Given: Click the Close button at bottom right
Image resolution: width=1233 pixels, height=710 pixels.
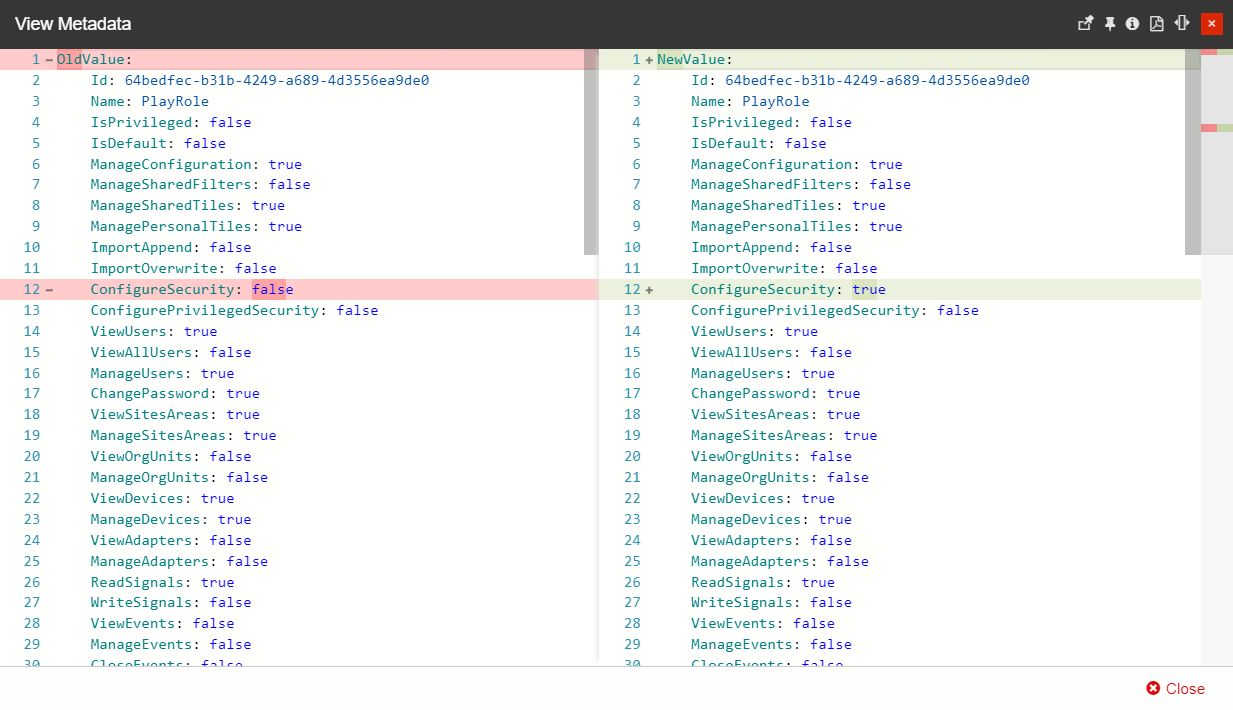Looking at the screenshot, I should tap(1175, 688).
